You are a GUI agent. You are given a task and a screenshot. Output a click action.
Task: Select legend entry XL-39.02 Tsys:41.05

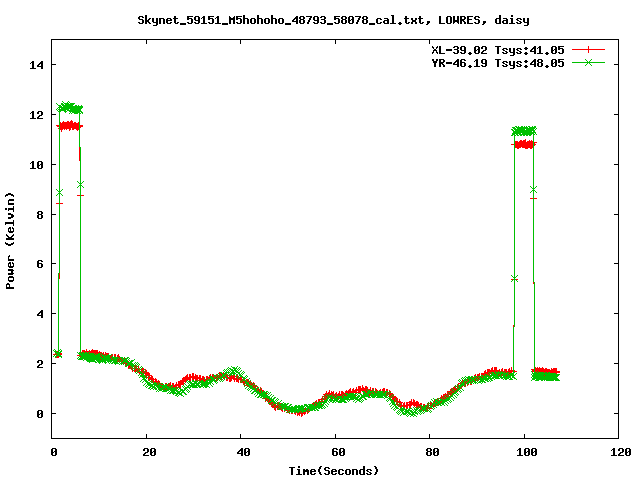(x=498, y=50)
